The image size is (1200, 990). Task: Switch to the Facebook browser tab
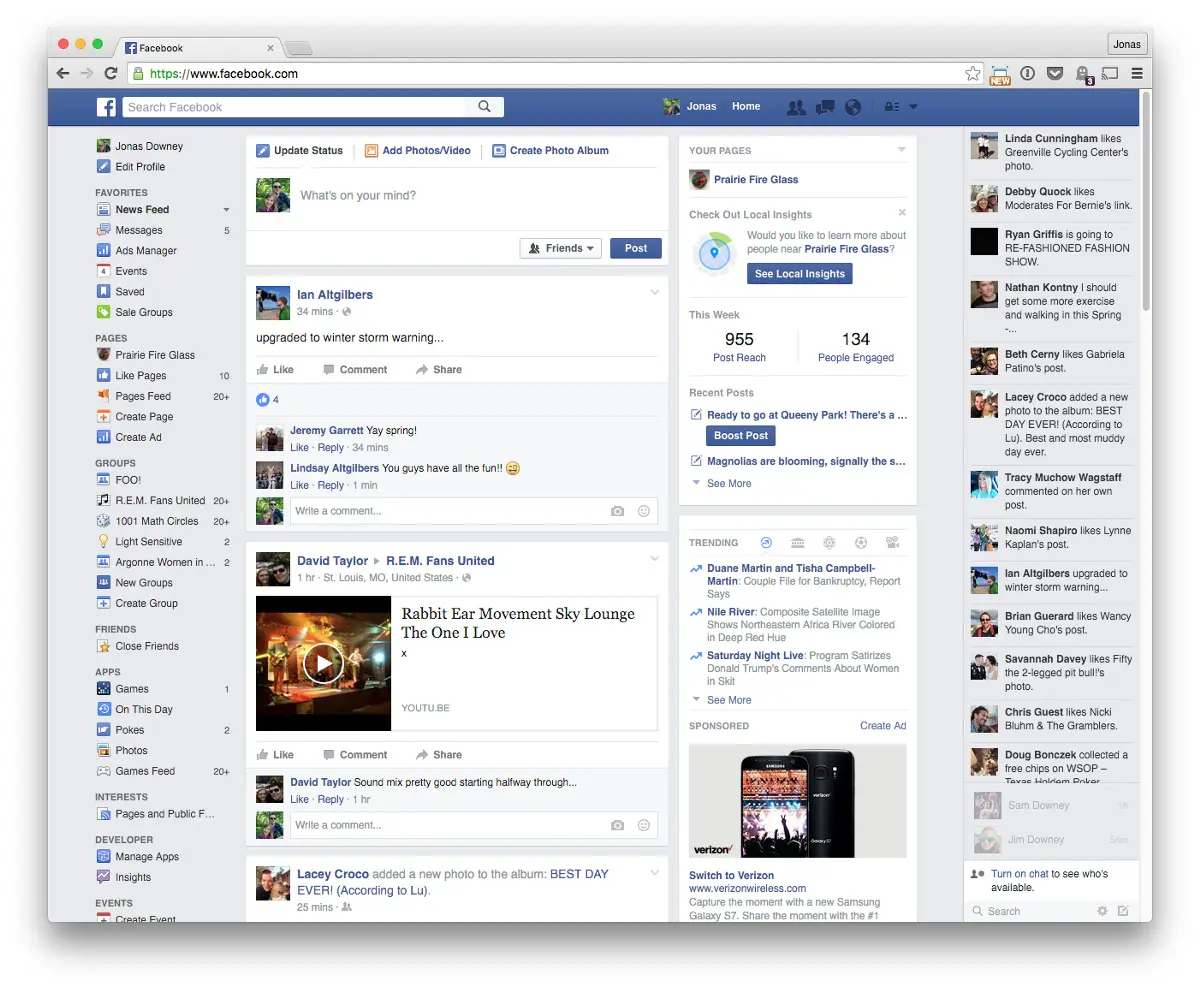pyautogui.click(x=198, y=47)
